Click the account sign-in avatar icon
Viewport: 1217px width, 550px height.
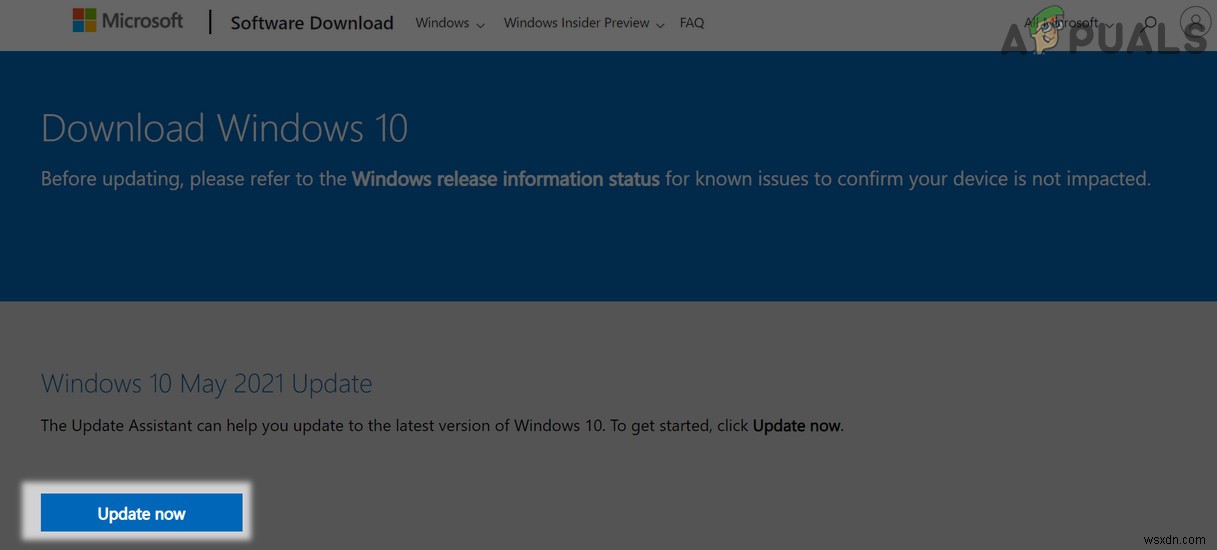1194,22
